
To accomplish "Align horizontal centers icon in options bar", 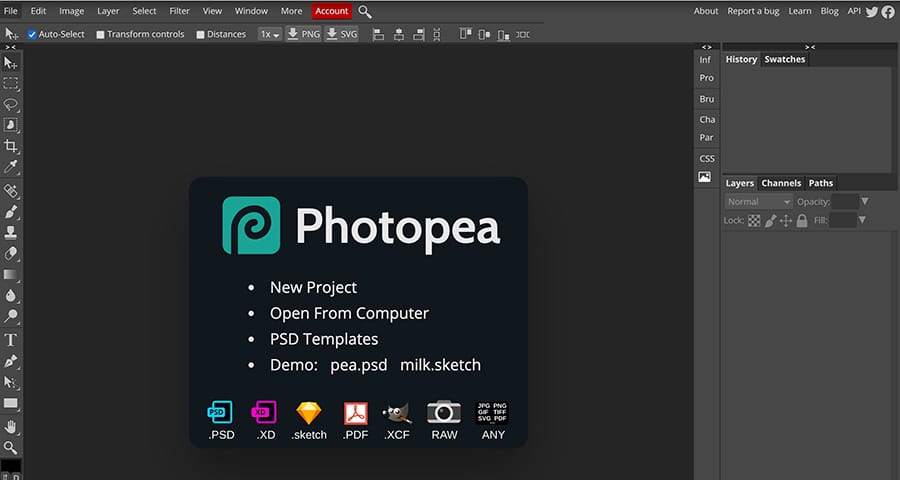I will [399, 34].
